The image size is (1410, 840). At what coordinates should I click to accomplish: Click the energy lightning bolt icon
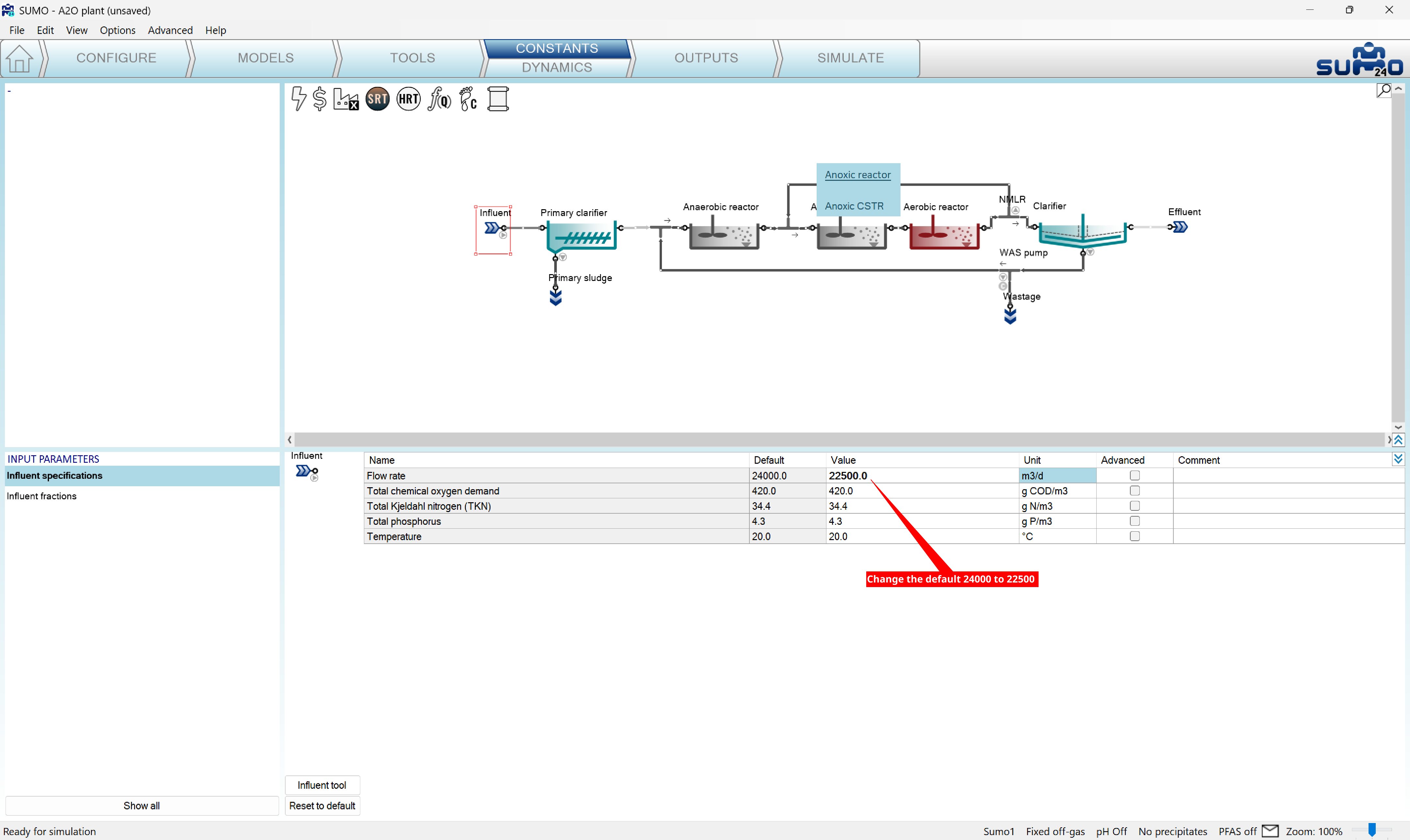[x=298, y=99]
